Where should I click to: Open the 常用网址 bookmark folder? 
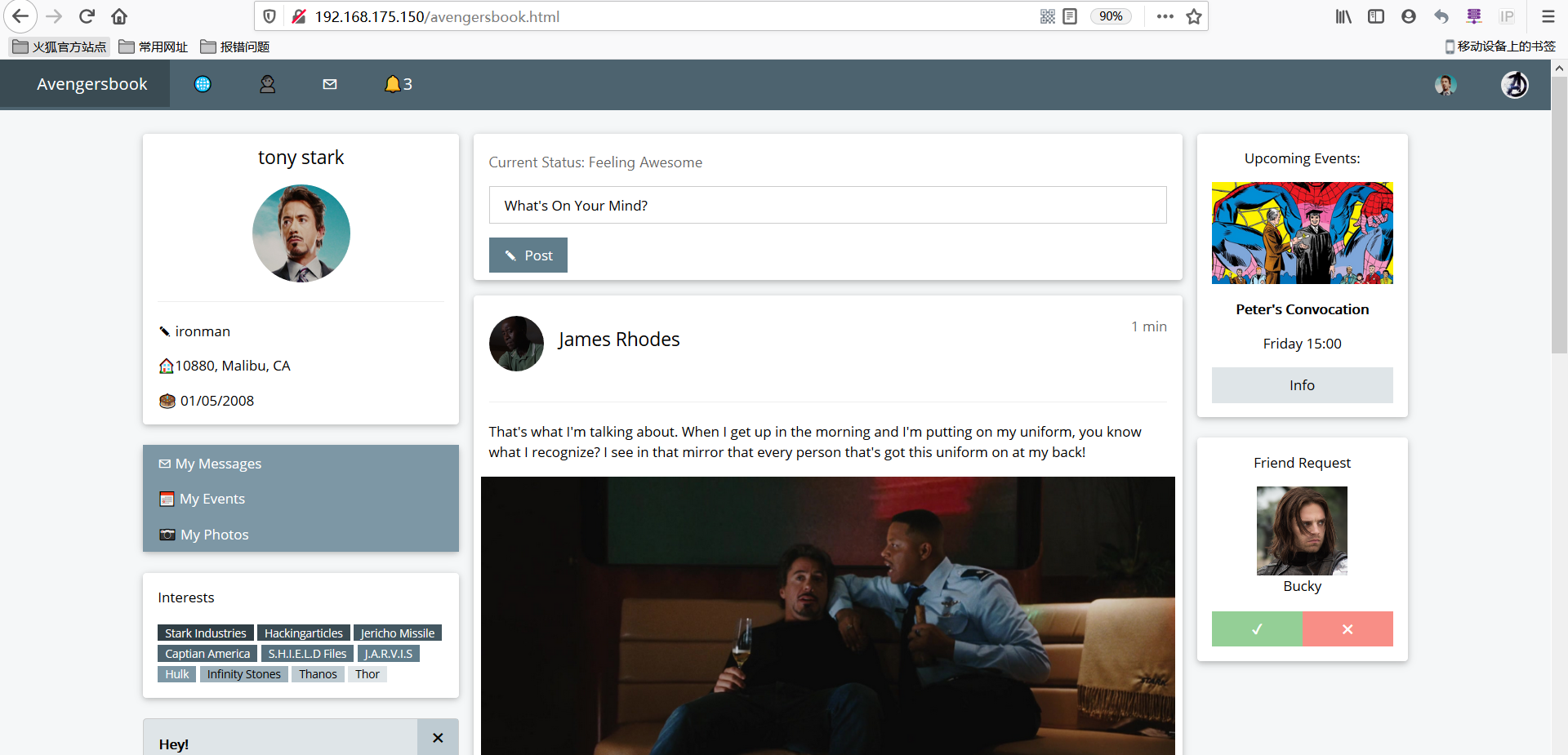coord(154,47)
